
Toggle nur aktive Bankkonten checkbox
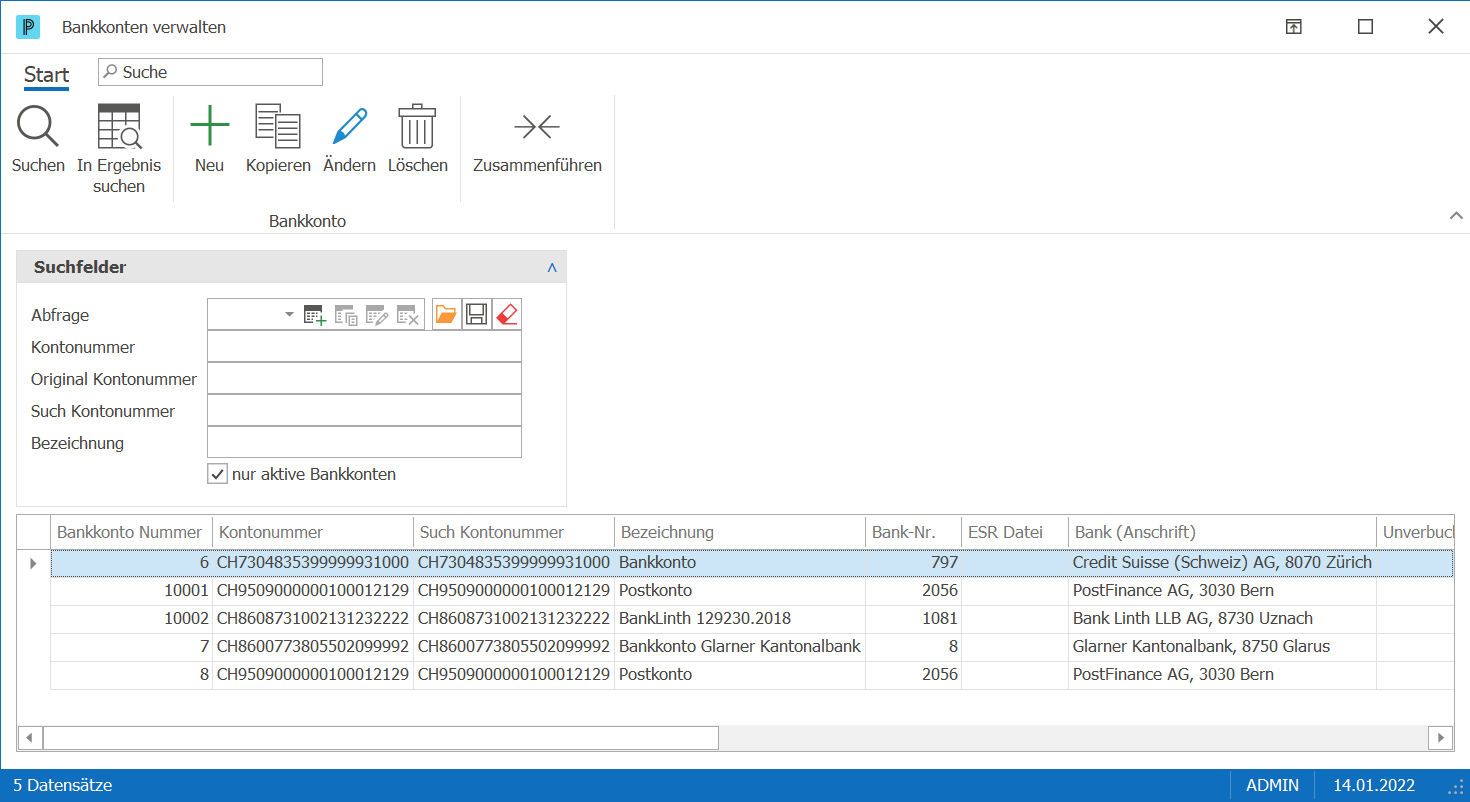pyautogui.click(x=217, y=474)
